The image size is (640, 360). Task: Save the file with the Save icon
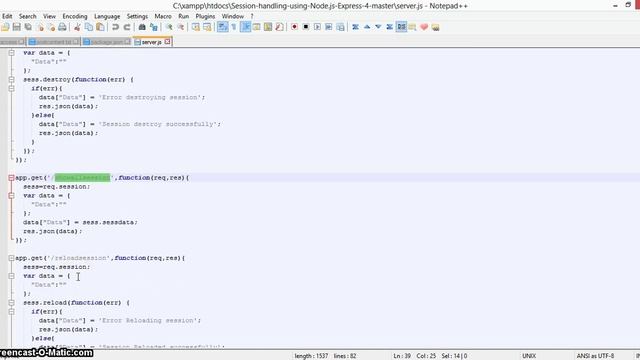[17, 27]
